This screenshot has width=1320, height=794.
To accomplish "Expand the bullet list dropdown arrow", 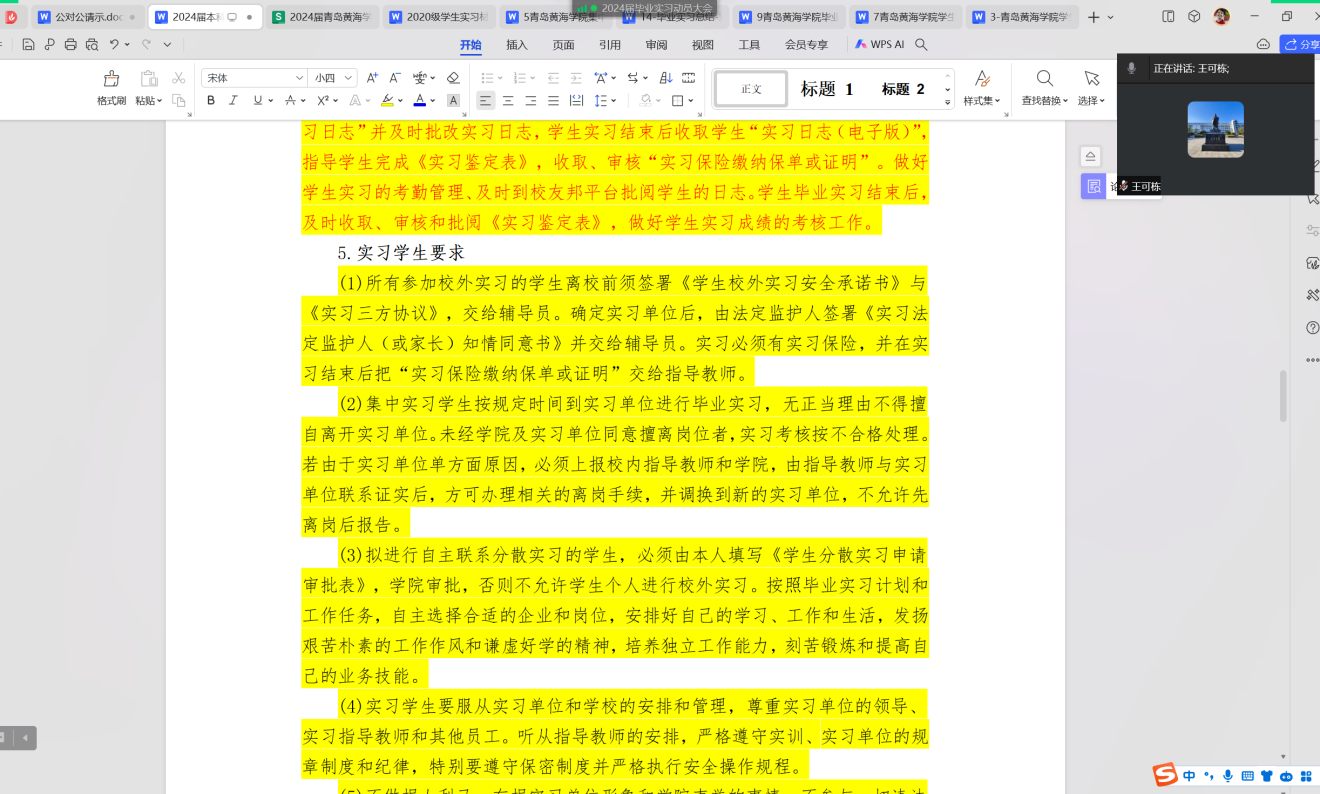I will point(500,78).
